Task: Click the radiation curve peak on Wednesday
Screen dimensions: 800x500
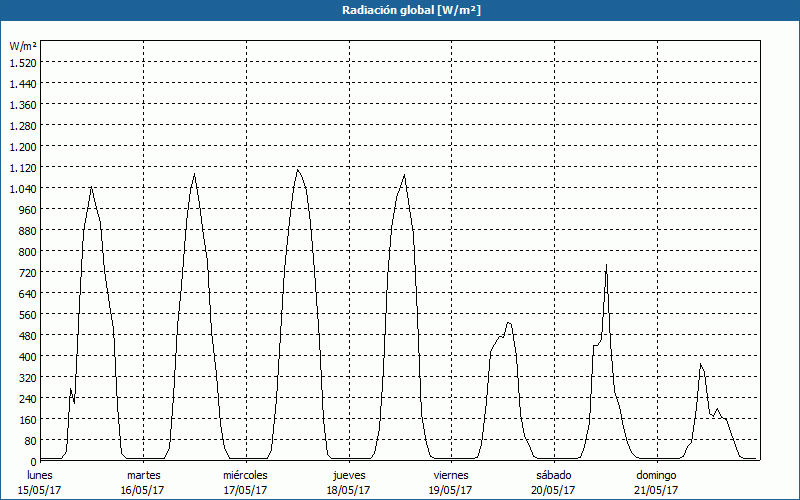Action: pos(297,170)
